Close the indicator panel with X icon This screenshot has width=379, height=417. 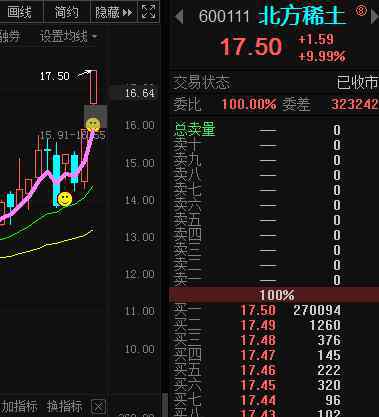98,407
